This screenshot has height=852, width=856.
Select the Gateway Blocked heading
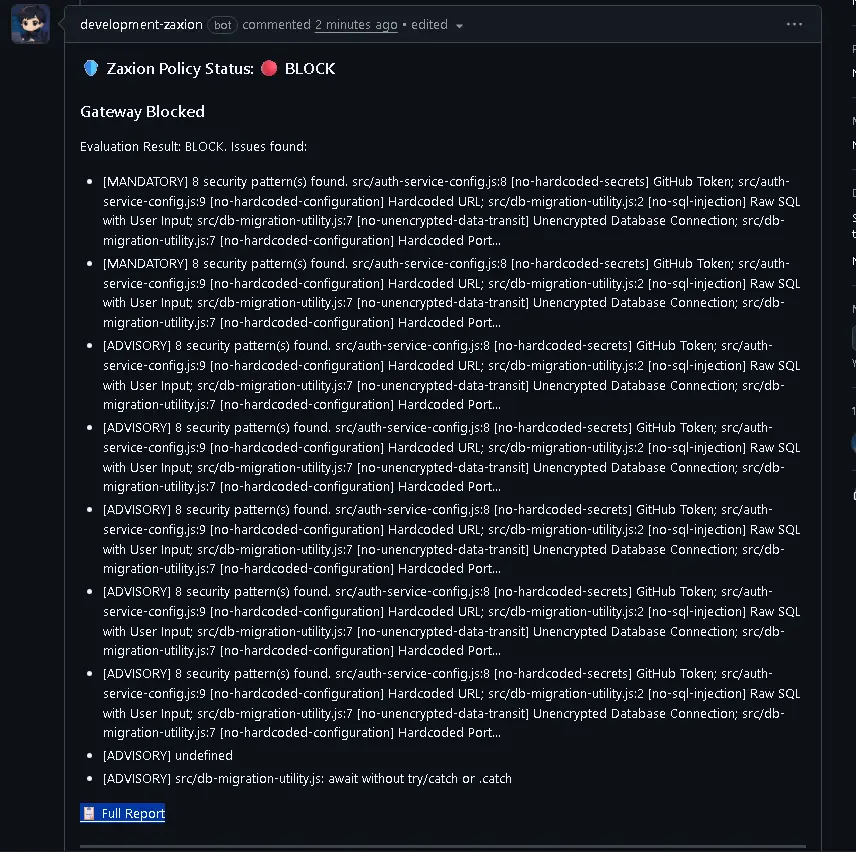(142, 112)
